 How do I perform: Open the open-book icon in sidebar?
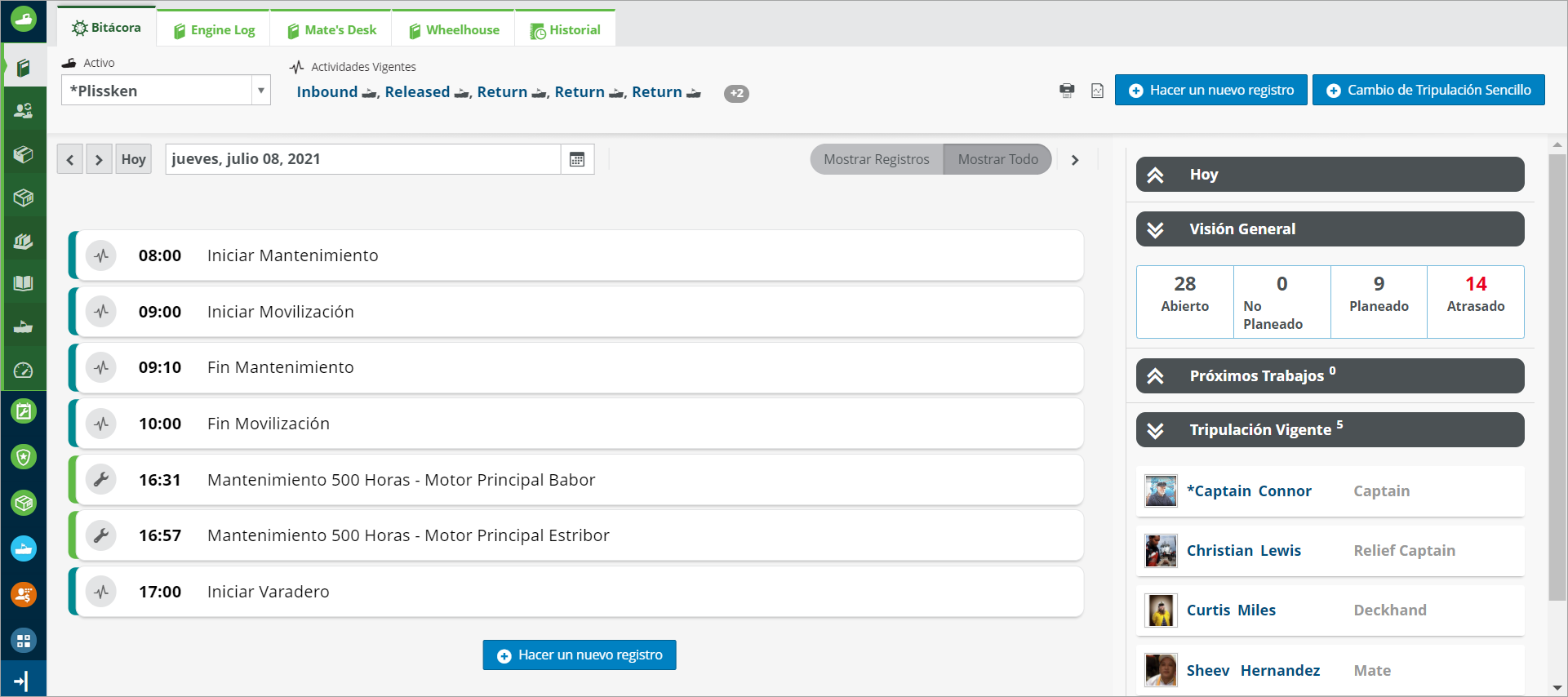[x=24, y=283]
